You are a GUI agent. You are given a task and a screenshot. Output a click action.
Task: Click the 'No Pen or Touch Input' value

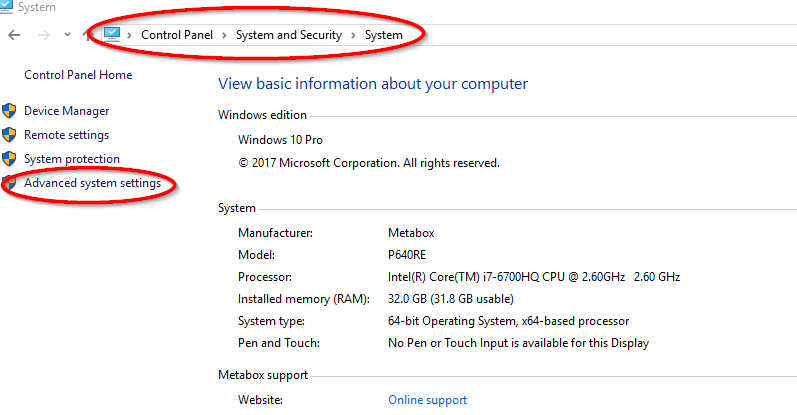518,343
